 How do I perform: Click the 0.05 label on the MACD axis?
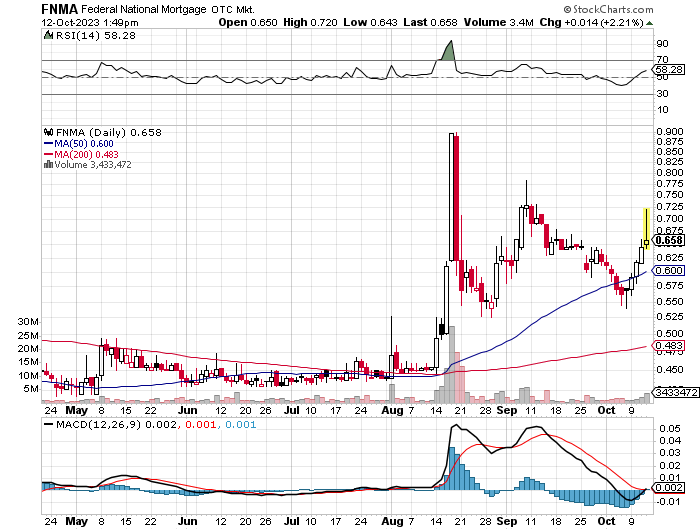pos(670,429)
